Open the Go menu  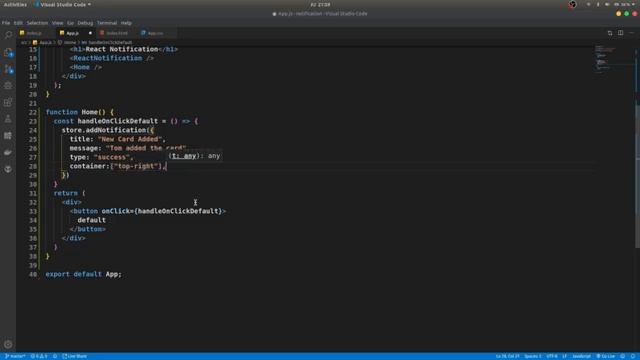coord(70,23)
